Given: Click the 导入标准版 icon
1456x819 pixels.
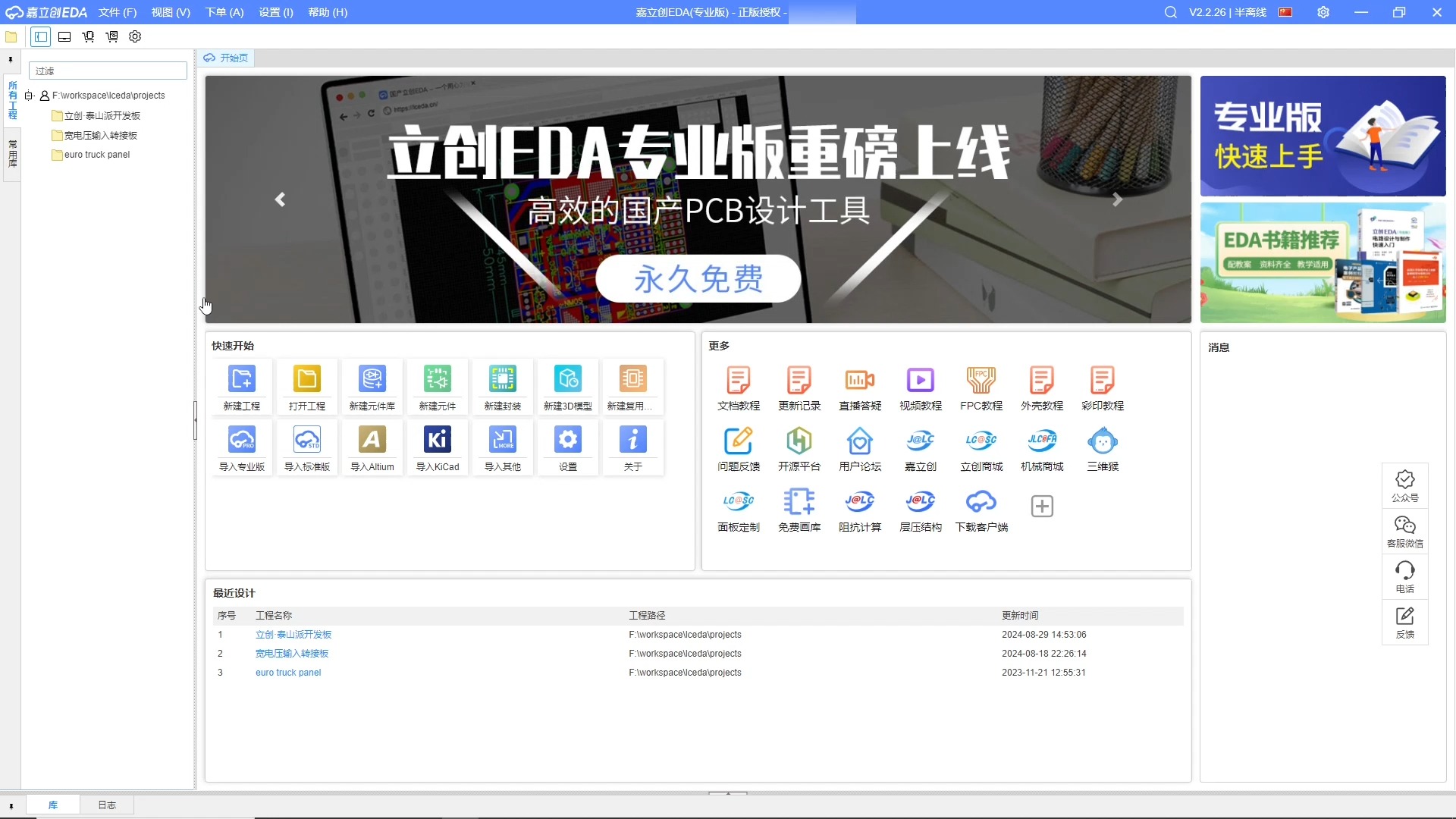Looking at the screenshot, I should pyautogui.click(x=307, y=440).
